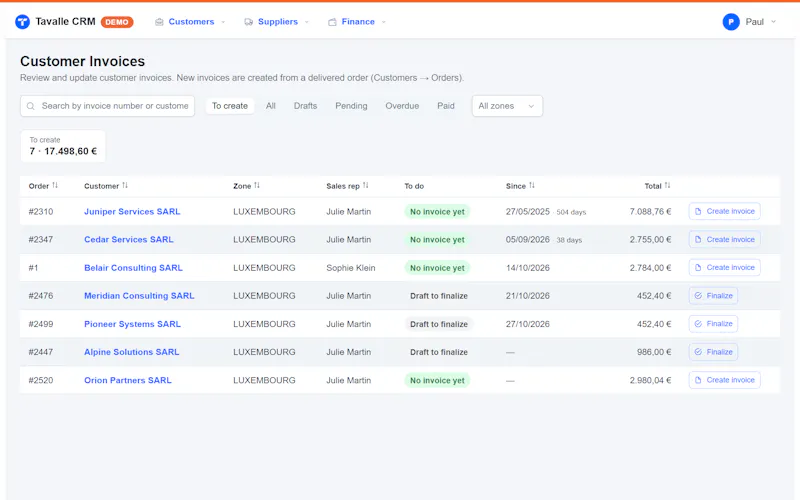Click the DEMO badge
Viewport: 800px width, 500px height.
pyautogui.click(x=117, y=22)
